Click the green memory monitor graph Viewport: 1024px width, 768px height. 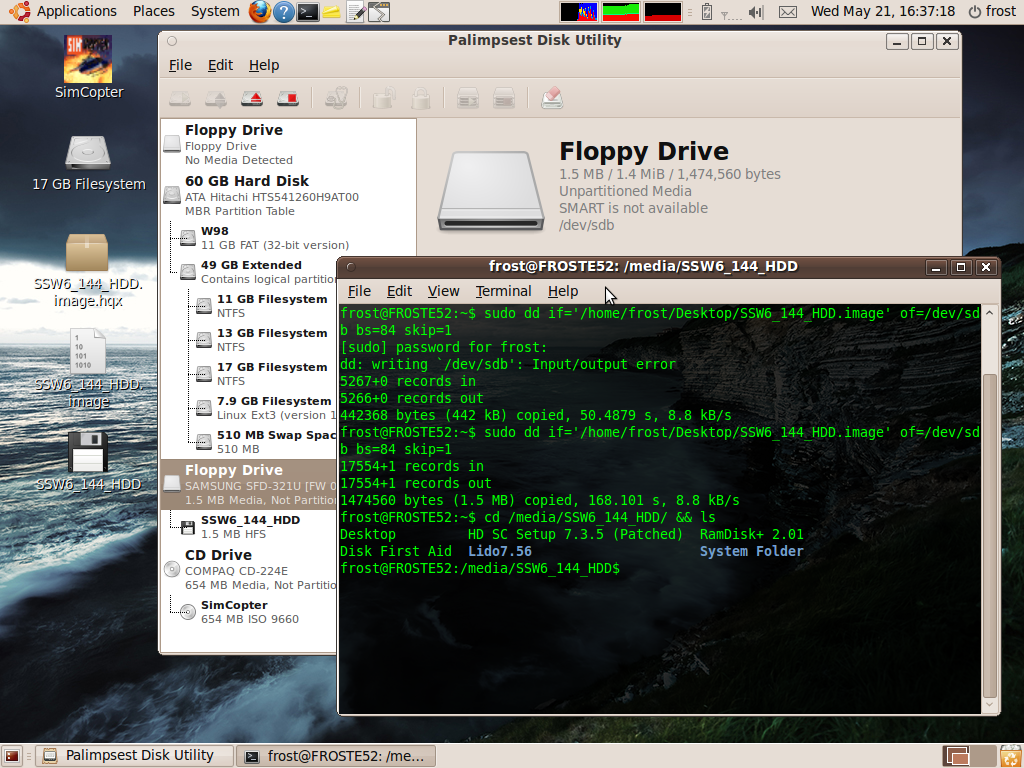(620, 12)
